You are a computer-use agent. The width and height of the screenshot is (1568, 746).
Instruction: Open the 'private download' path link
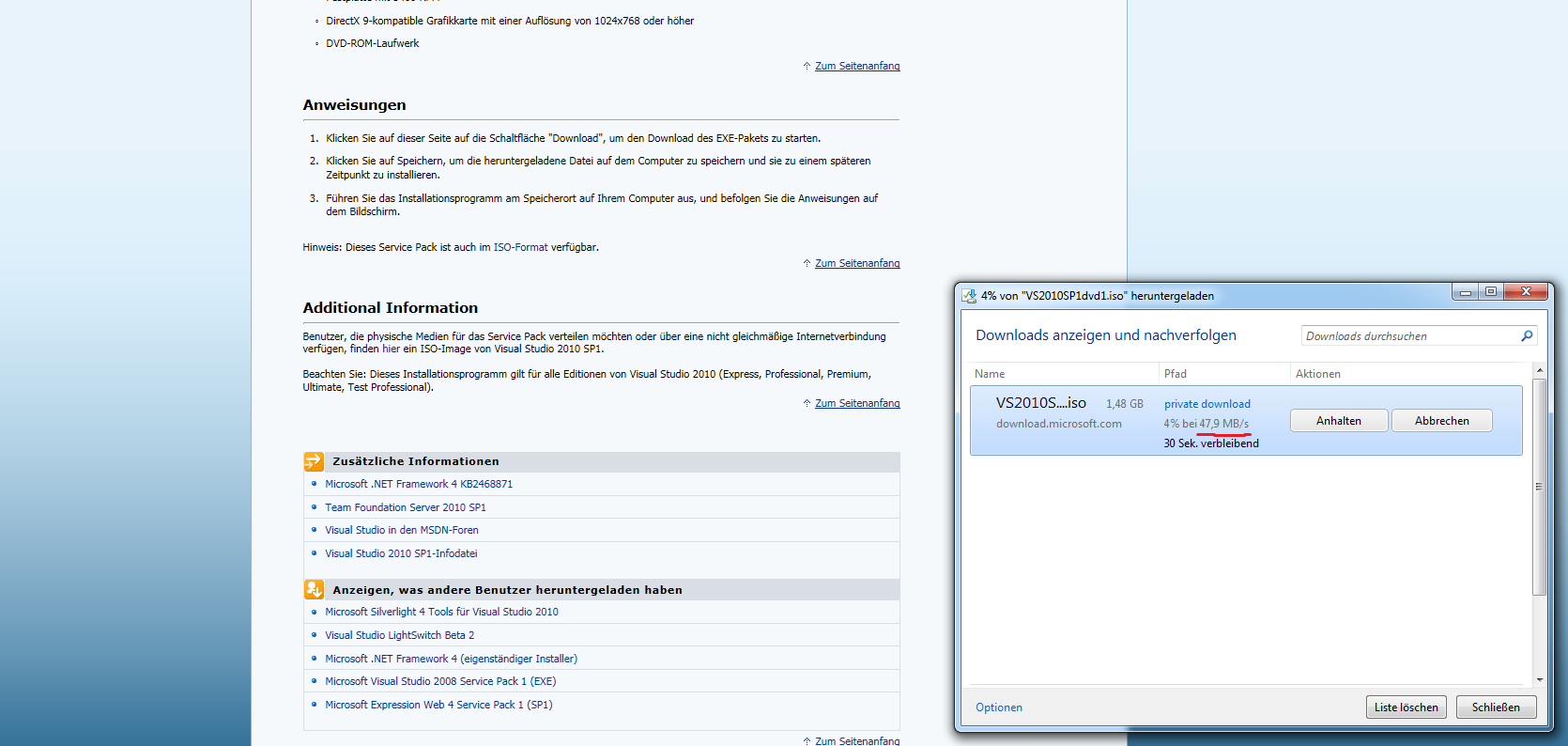tap(1207, 404)
